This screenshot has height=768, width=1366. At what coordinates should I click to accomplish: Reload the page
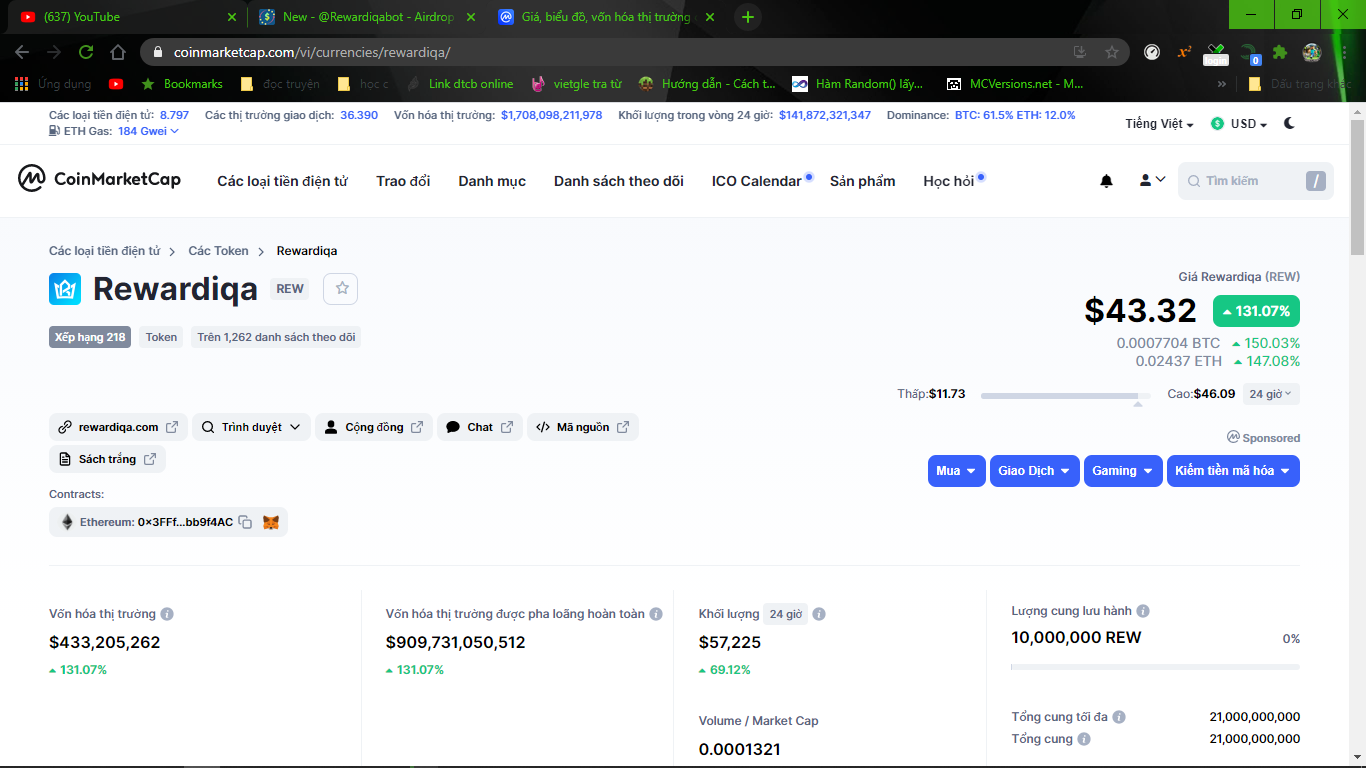pyautogui.click(x=86, y=52)
